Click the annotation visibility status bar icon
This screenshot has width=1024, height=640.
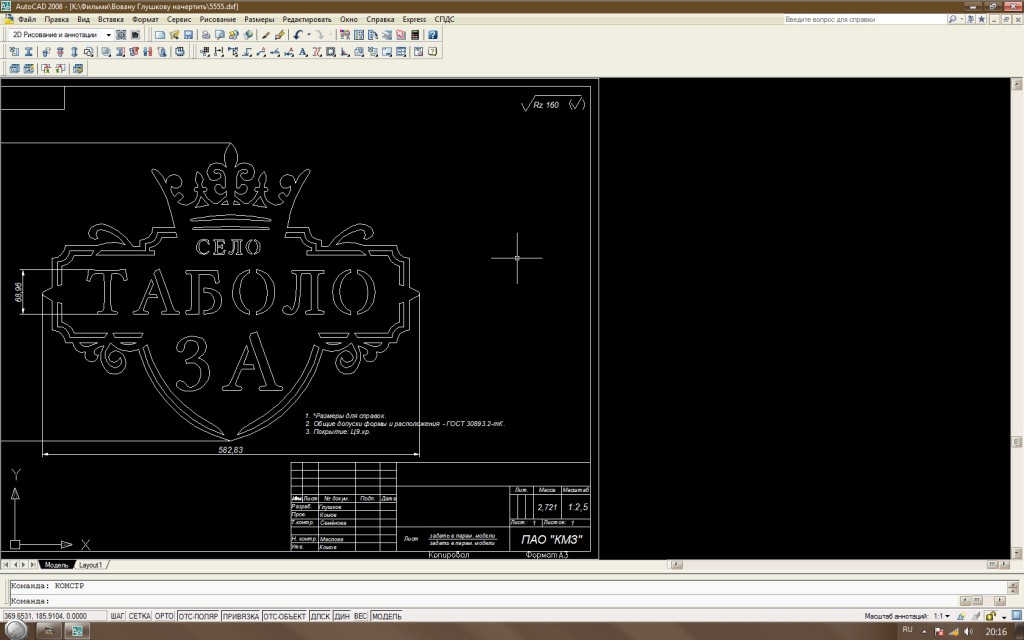point(961,616)
